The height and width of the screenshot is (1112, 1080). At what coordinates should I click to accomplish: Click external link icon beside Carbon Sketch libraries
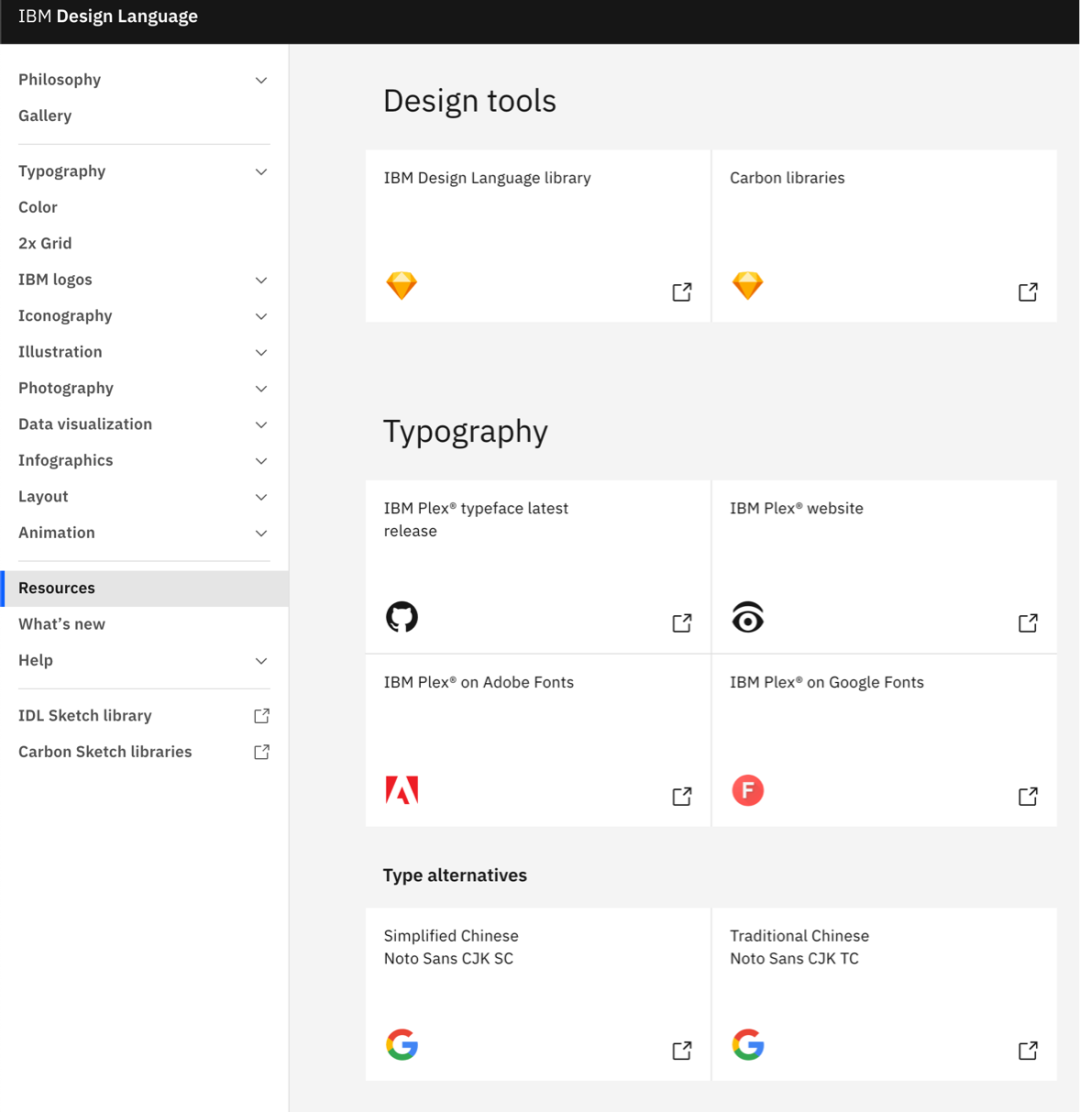coord(262,752)
